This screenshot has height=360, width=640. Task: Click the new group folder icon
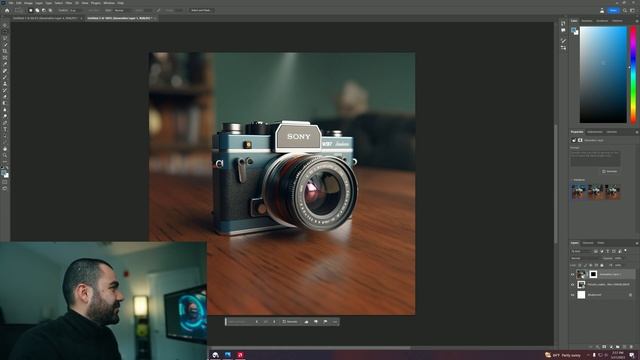coord(618,347)
